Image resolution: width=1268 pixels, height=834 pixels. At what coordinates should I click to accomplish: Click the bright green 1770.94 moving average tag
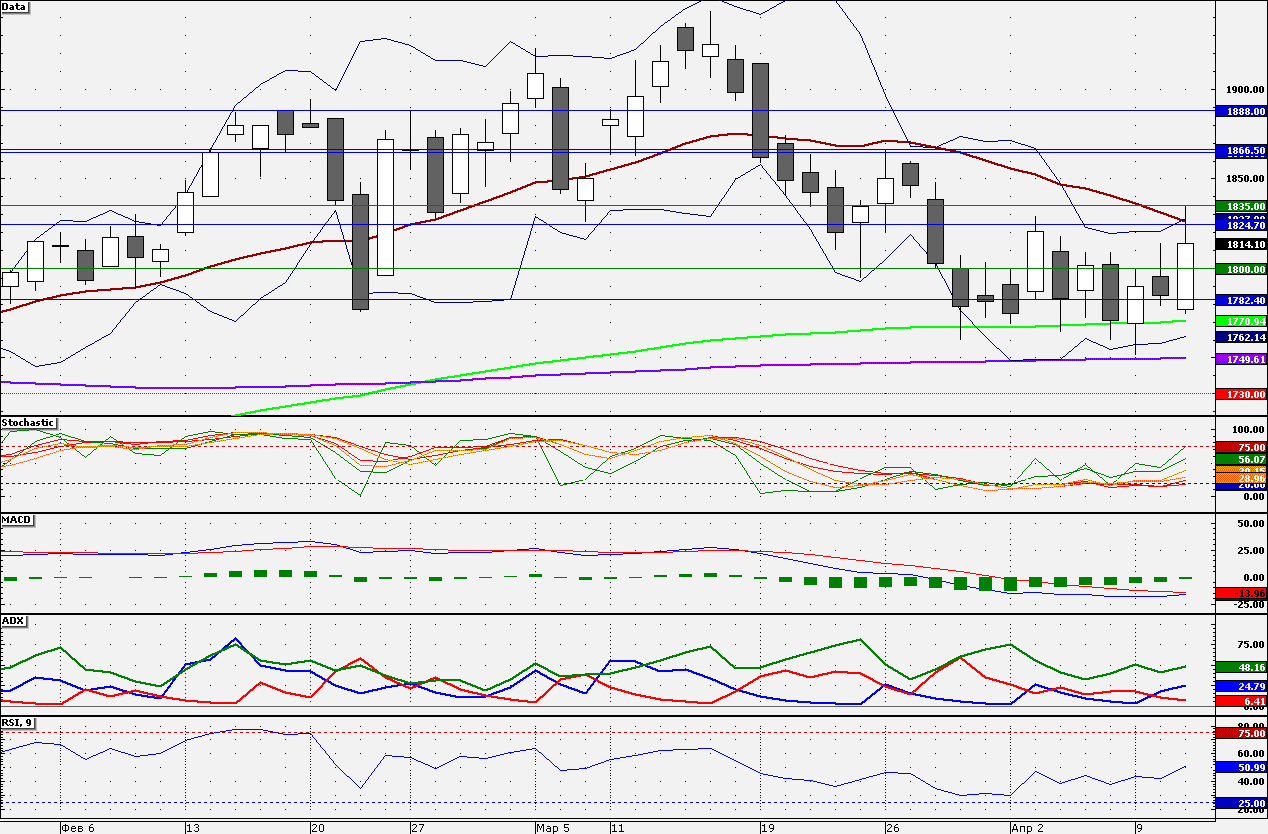(x=1241, y=321)
